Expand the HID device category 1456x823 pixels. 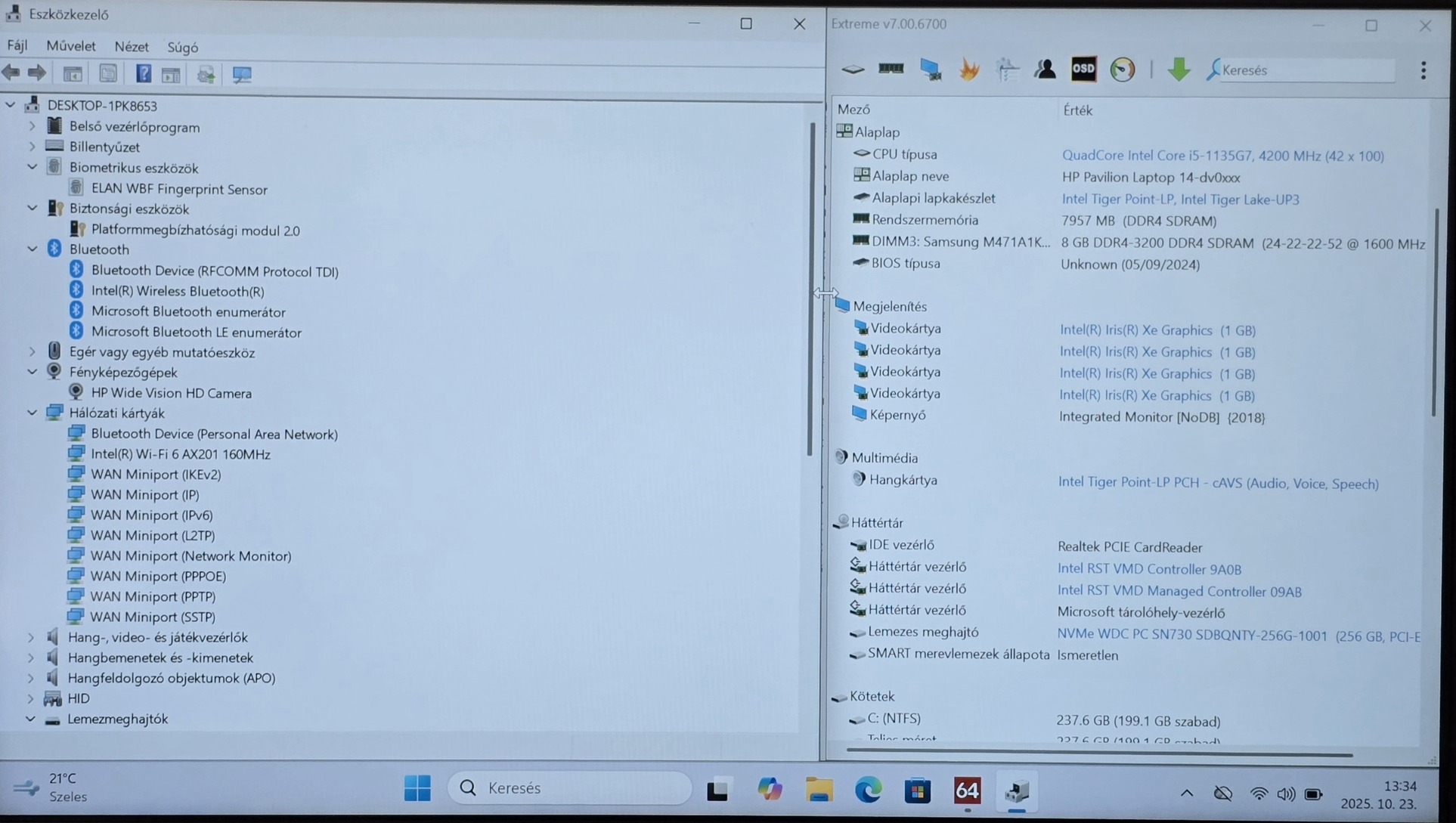[31, 698]
